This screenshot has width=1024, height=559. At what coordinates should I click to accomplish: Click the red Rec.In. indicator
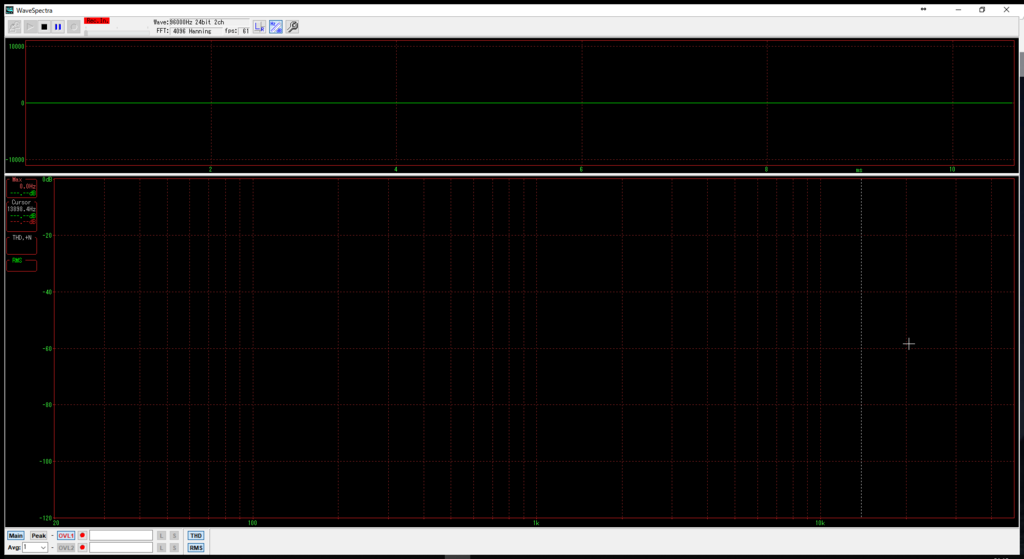point(97,21)
